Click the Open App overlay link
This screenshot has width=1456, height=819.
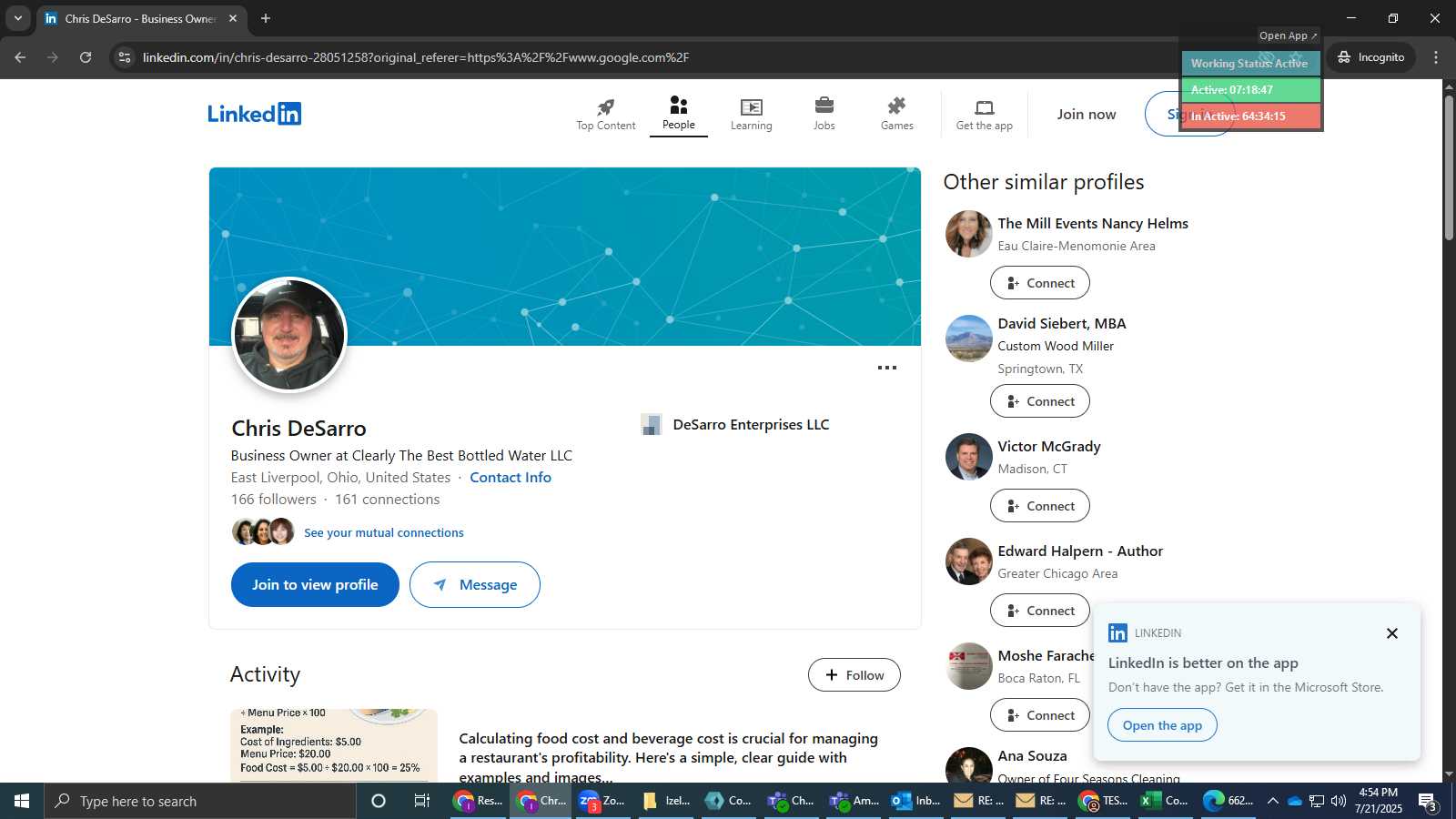point(1288,35)
